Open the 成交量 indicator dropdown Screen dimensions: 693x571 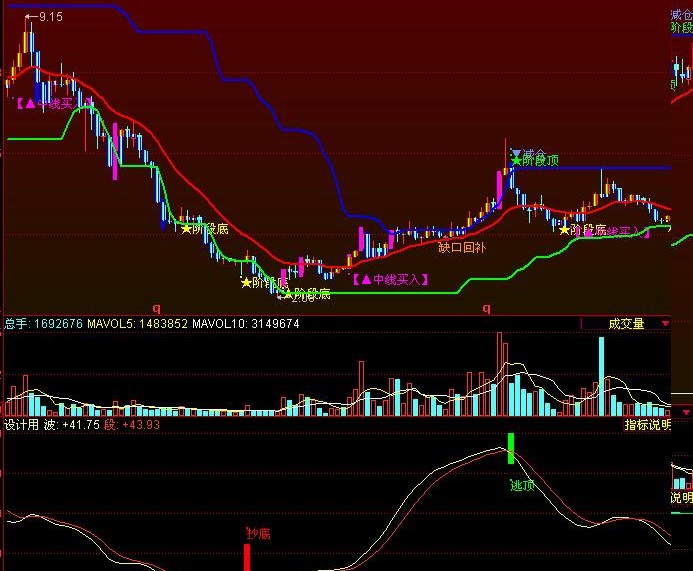click(x=625, y=324)
